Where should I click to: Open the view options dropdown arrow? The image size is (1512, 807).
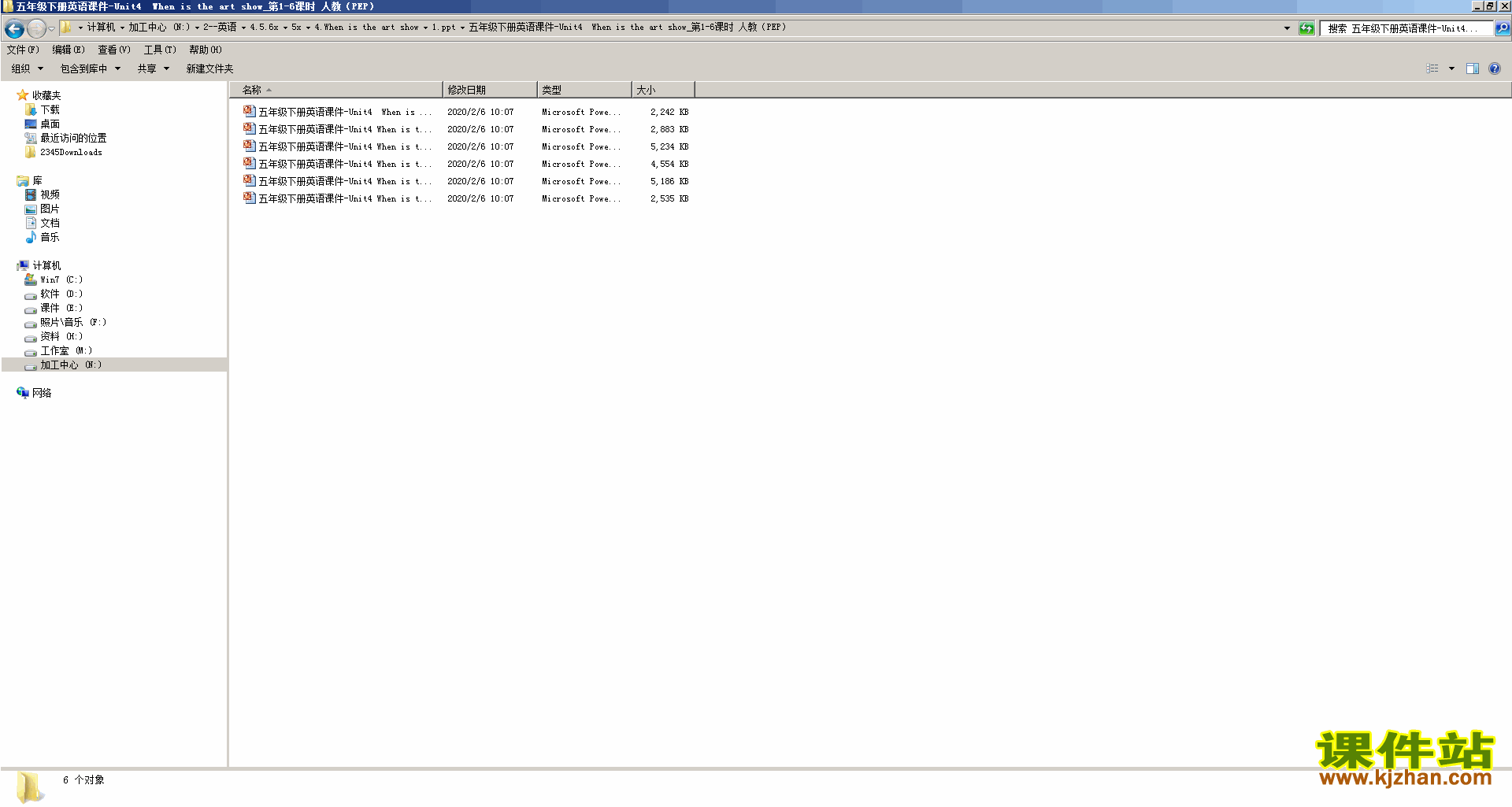pyautogui.click(x=1451, y=68)
